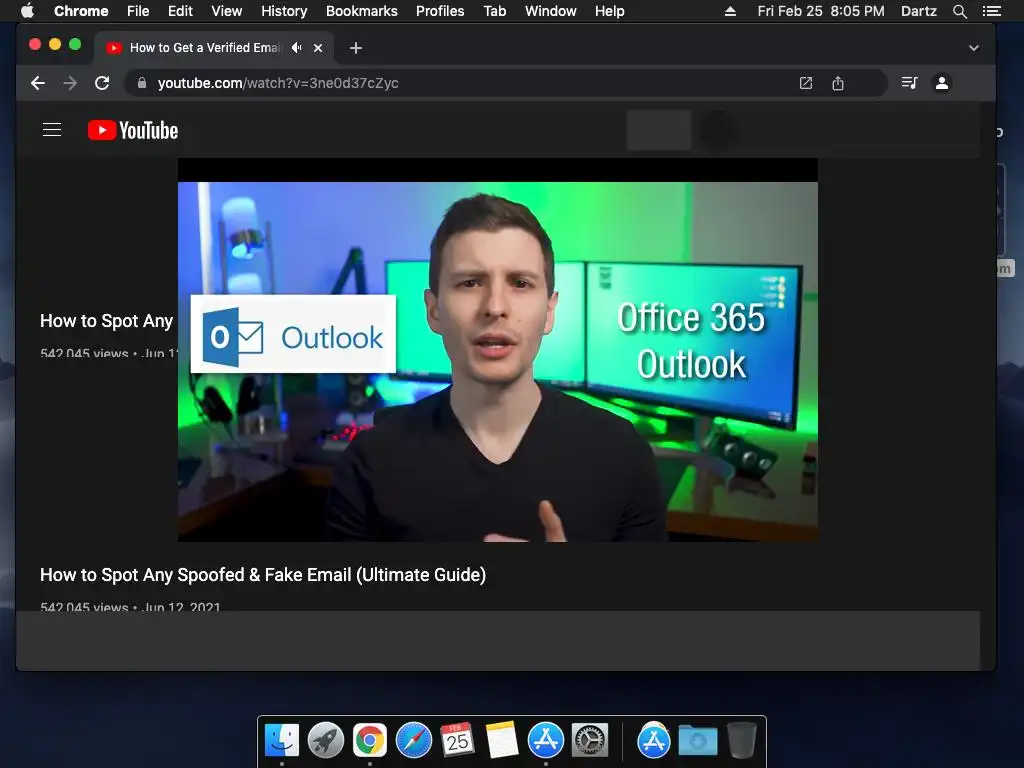Open the Tab menu
This screenshot has height=768, width=1024.
[x=495, y=11]
